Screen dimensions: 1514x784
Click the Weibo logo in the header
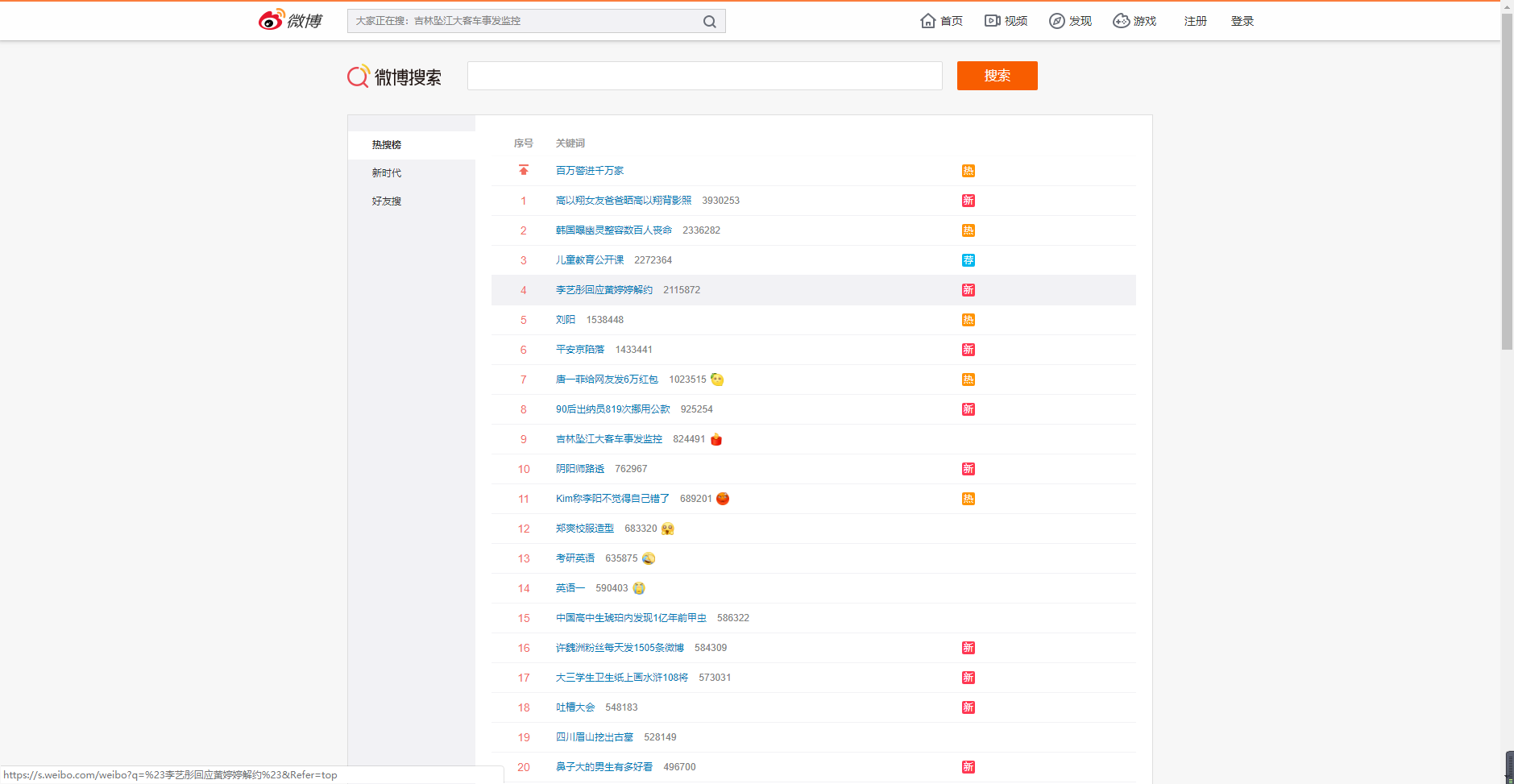290,20
